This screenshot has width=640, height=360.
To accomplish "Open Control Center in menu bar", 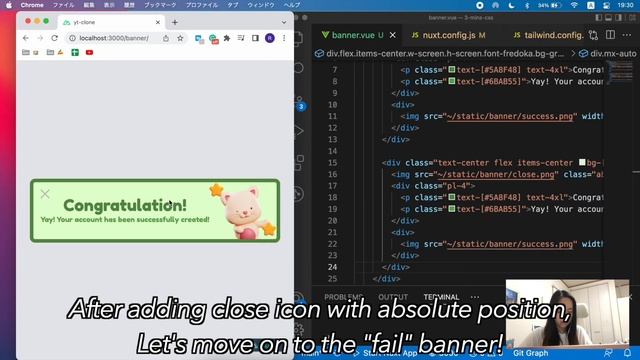I will (606, 5).
